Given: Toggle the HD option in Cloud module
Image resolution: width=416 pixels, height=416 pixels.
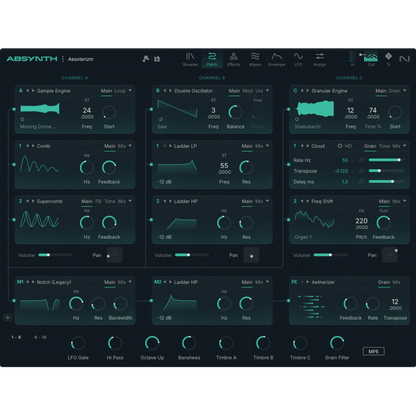Looking at the screenshot, I should coord(345,146).
